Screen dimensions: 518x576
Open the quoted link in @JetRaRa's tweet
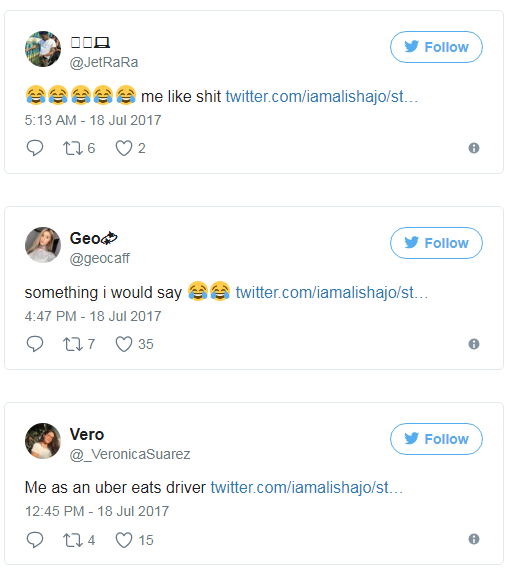[x=321, y=97]
